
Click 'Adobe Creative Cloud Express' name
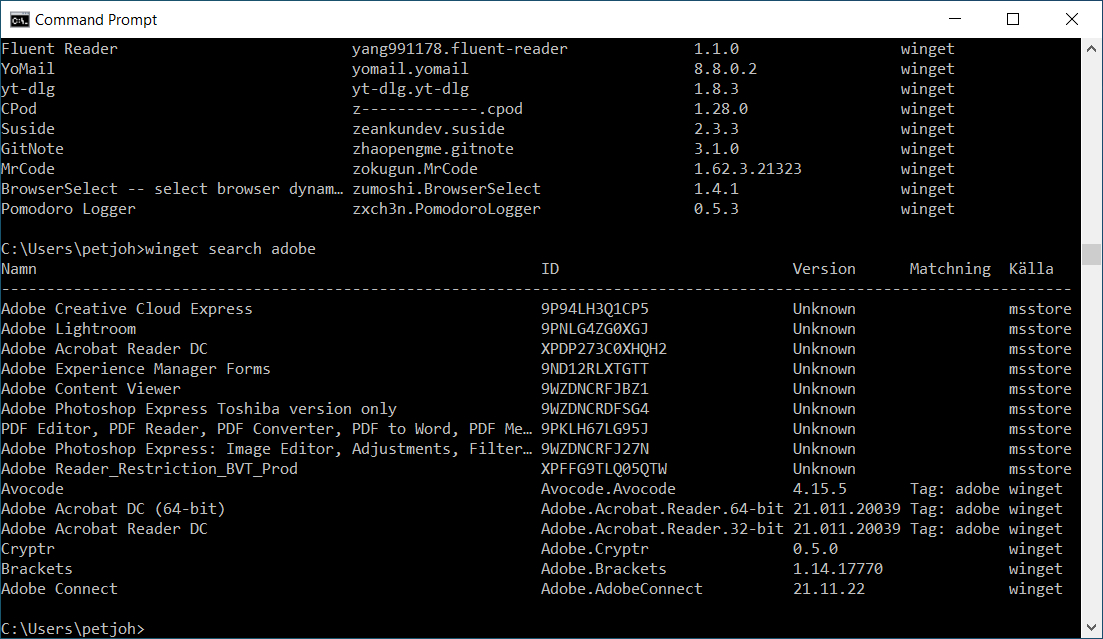click(127, 309)
